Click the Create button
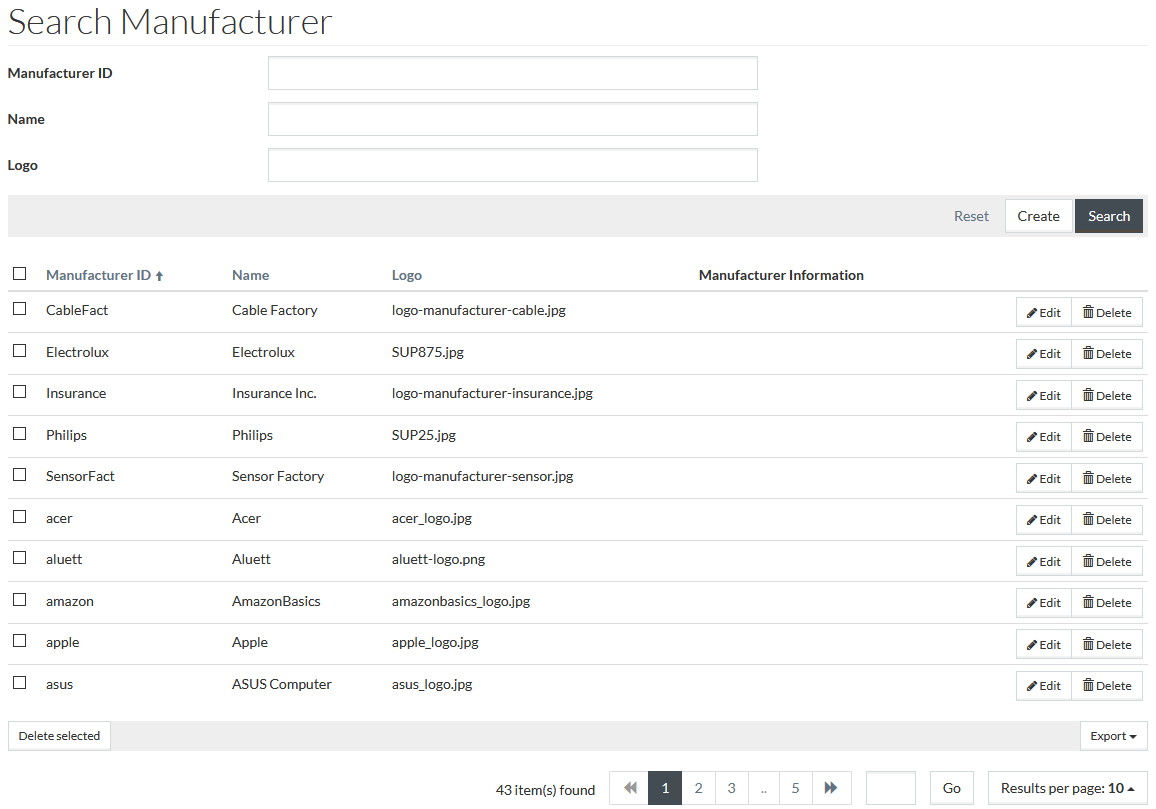The height and width of the screenshot is (809, 1156). (1038, 216)
